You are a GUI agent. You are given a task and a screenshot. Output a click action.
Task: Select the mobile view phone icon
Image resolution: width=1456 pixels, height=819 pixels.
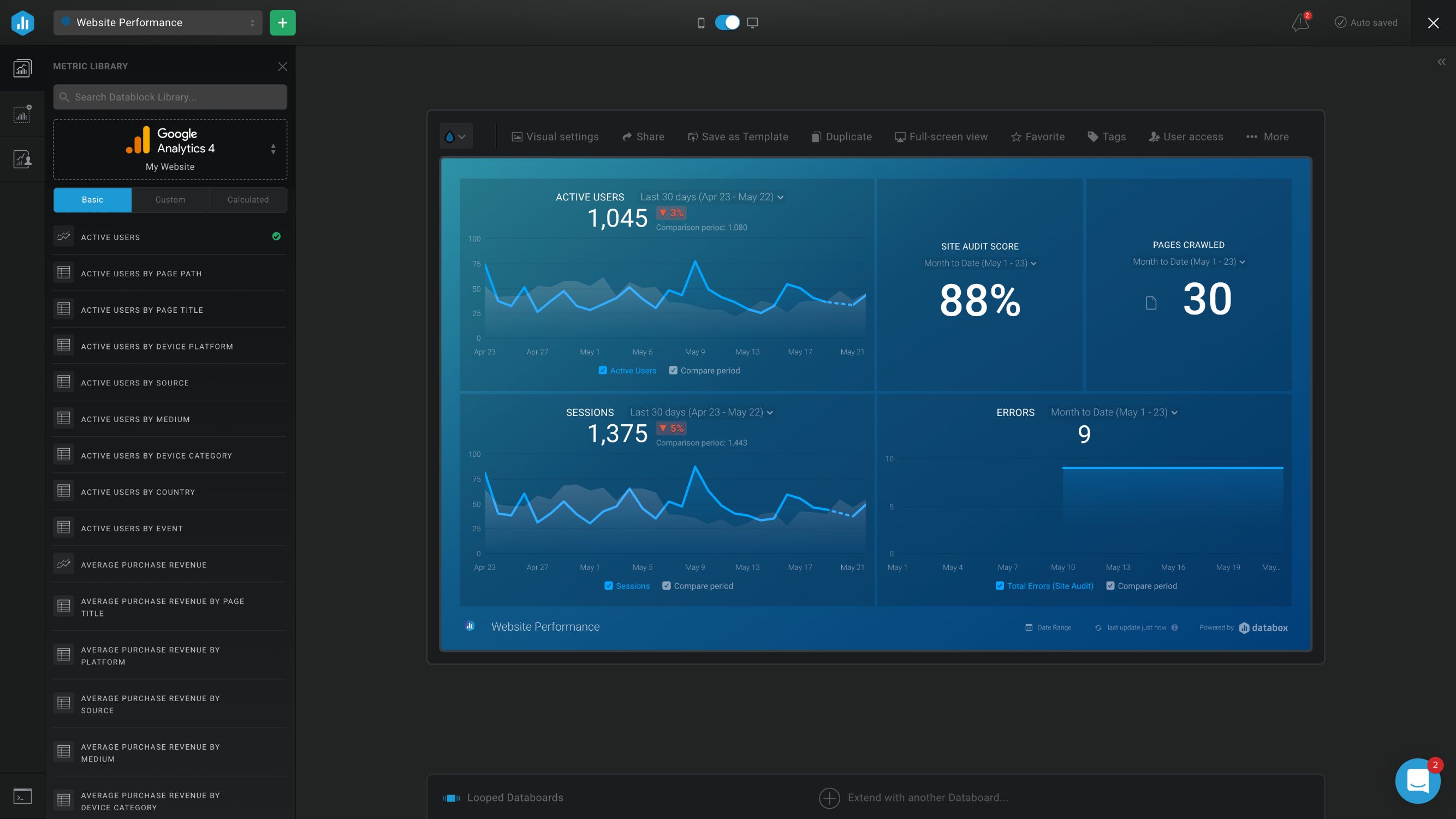click(701, 22)
